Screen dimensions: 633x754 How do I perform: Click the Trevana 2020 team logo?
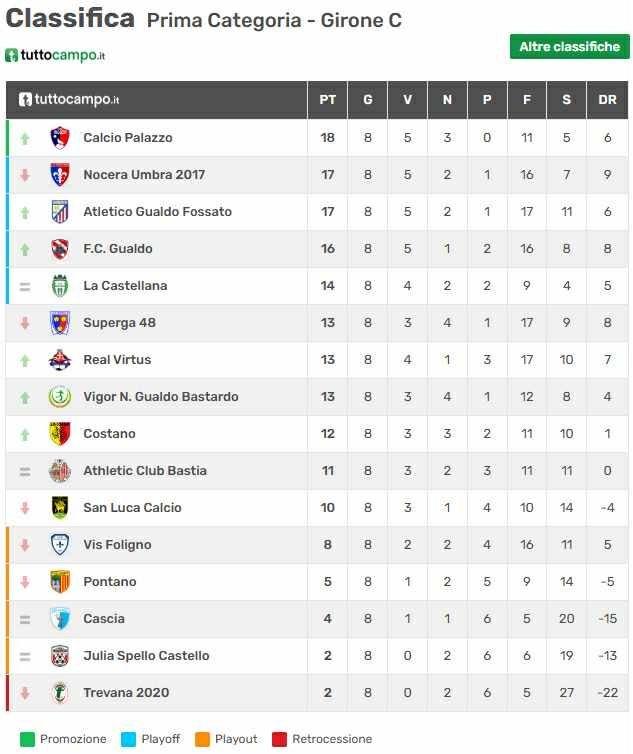pyautogui.click(x=60, y=693)
